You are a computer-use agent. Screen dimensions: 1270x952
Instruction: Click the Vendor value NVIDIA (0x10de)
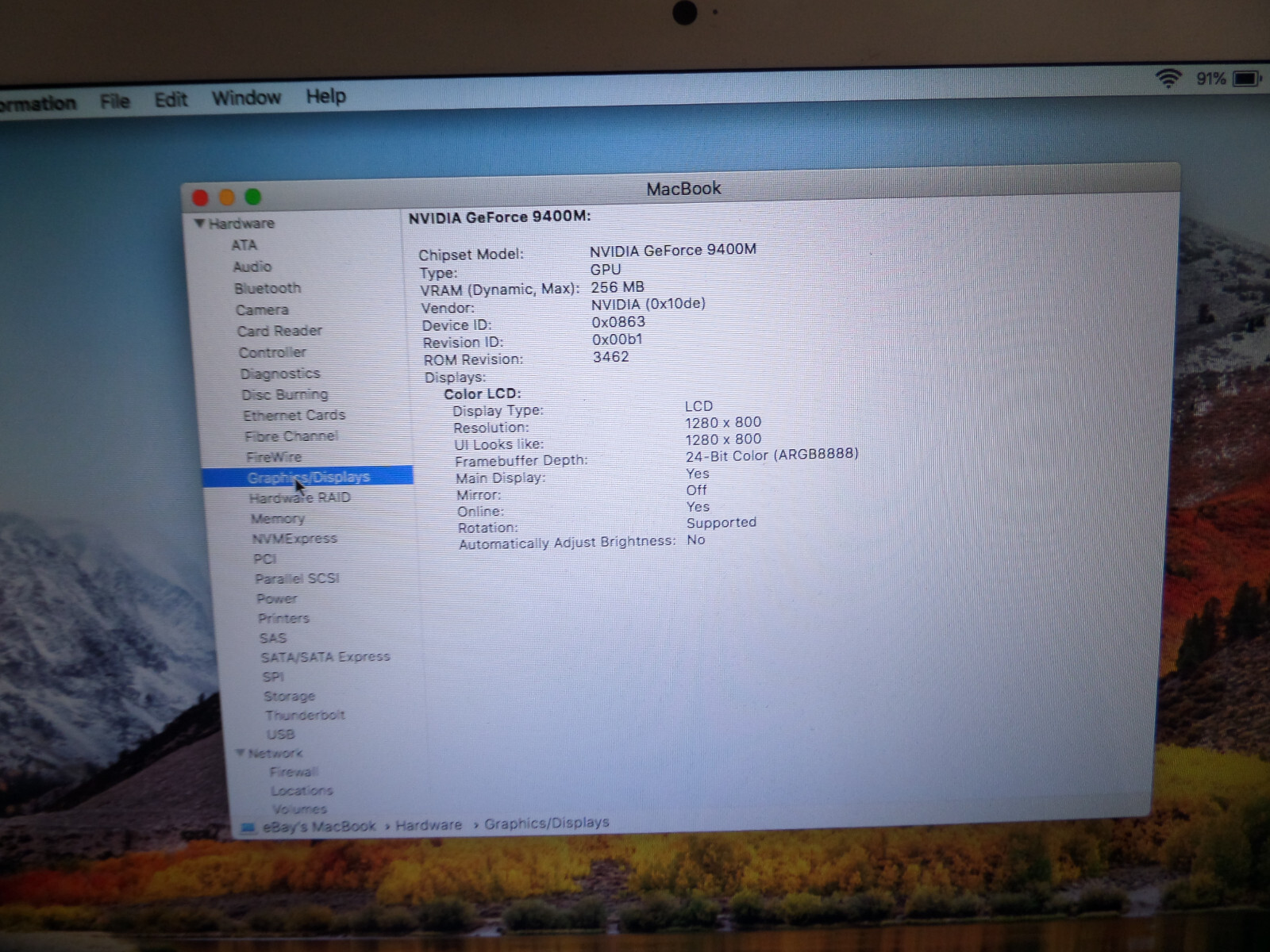648,304
